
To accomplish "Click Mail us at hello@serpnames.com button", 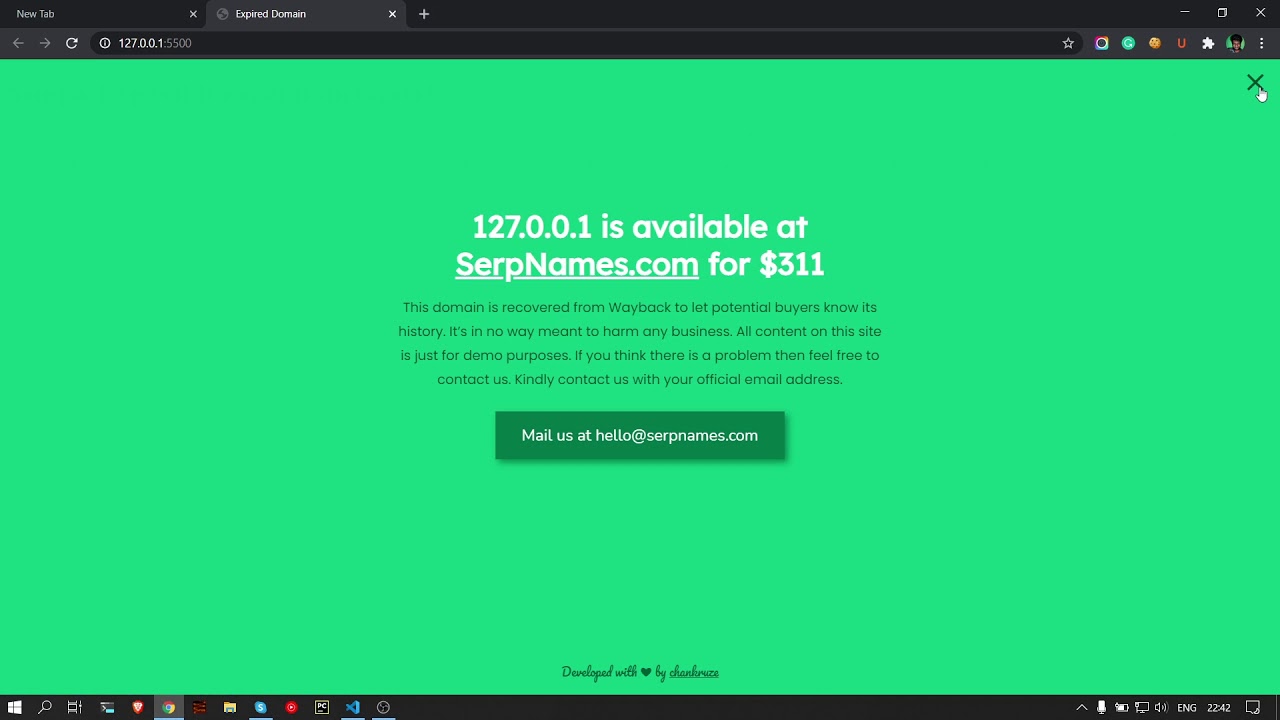I will [640, 435].
